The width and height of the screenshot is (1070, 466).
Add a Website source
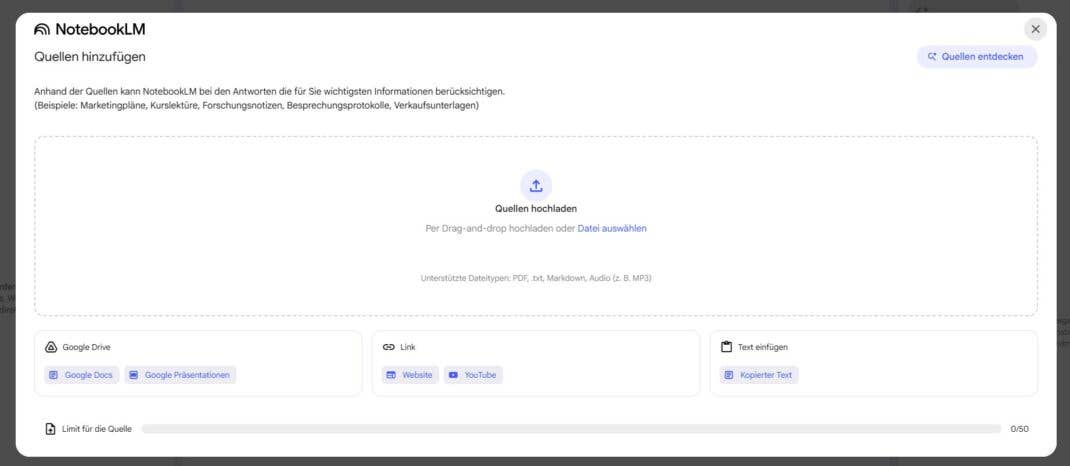tap(410, 375)
